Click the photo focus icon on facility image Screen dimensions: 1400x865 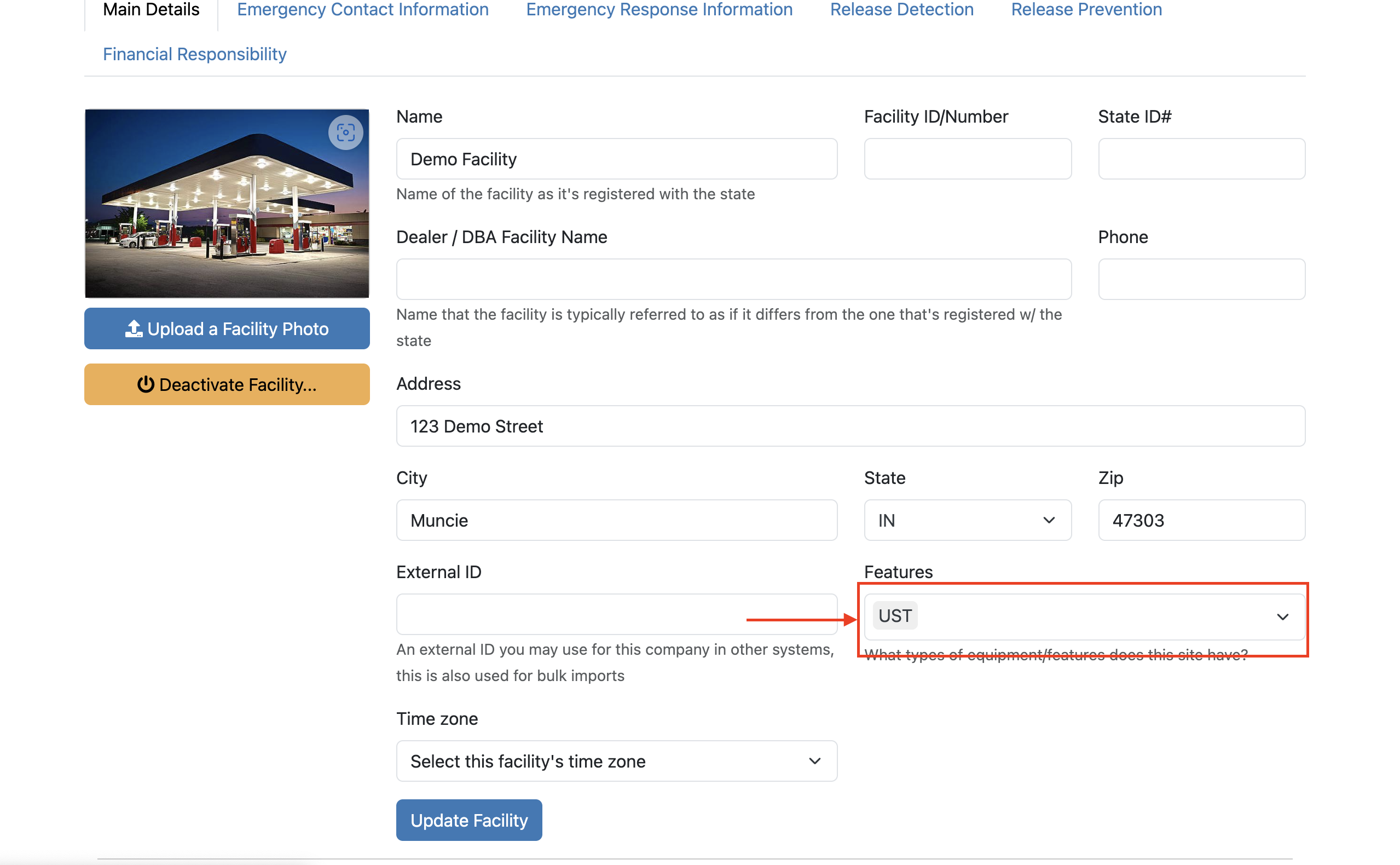click(x=345, y=132)
